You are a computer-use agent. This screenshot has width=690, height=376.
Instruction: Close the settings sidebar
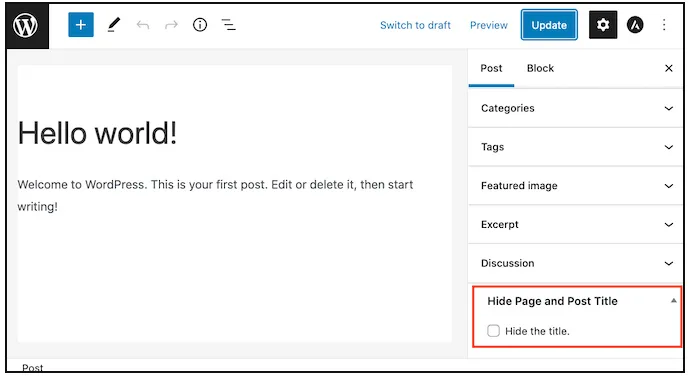pos(668,68)
